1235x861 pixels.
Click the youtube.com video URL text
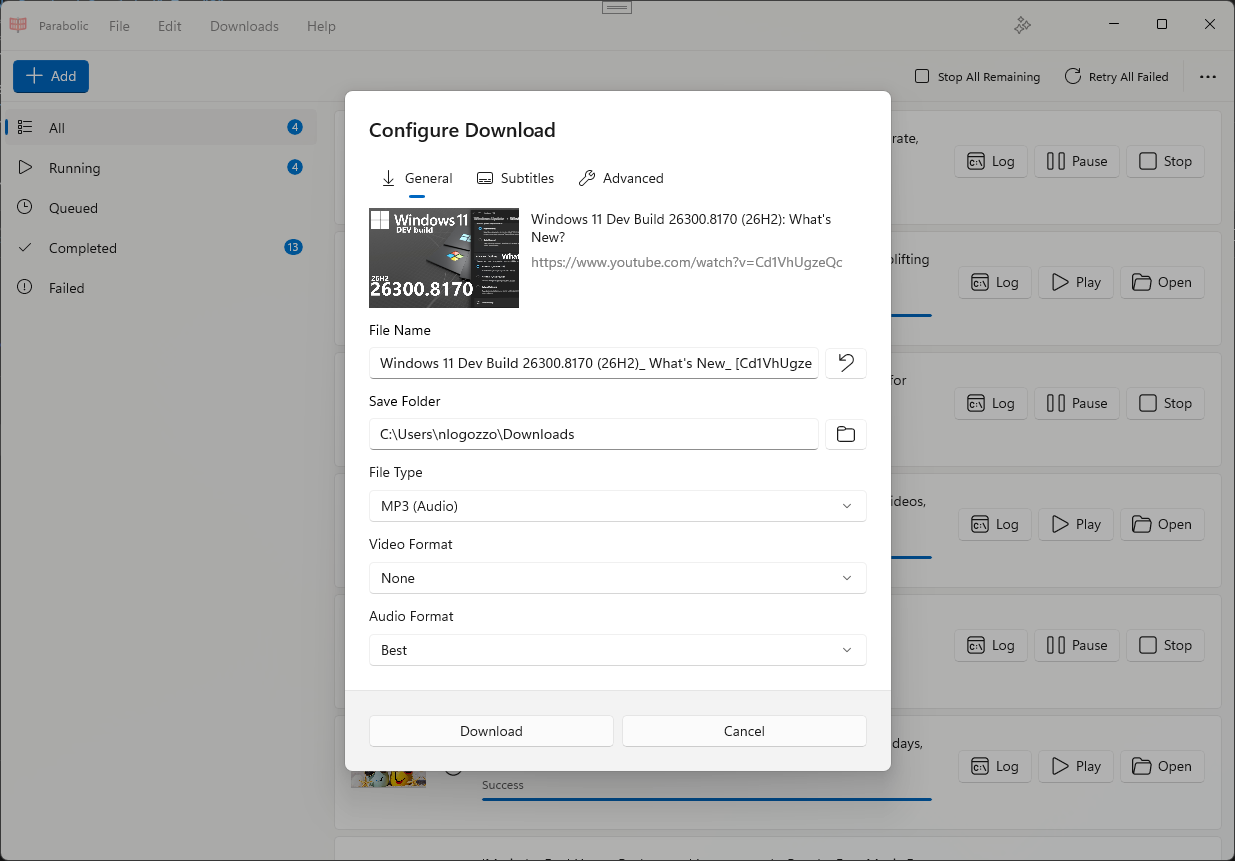(687, 262)
